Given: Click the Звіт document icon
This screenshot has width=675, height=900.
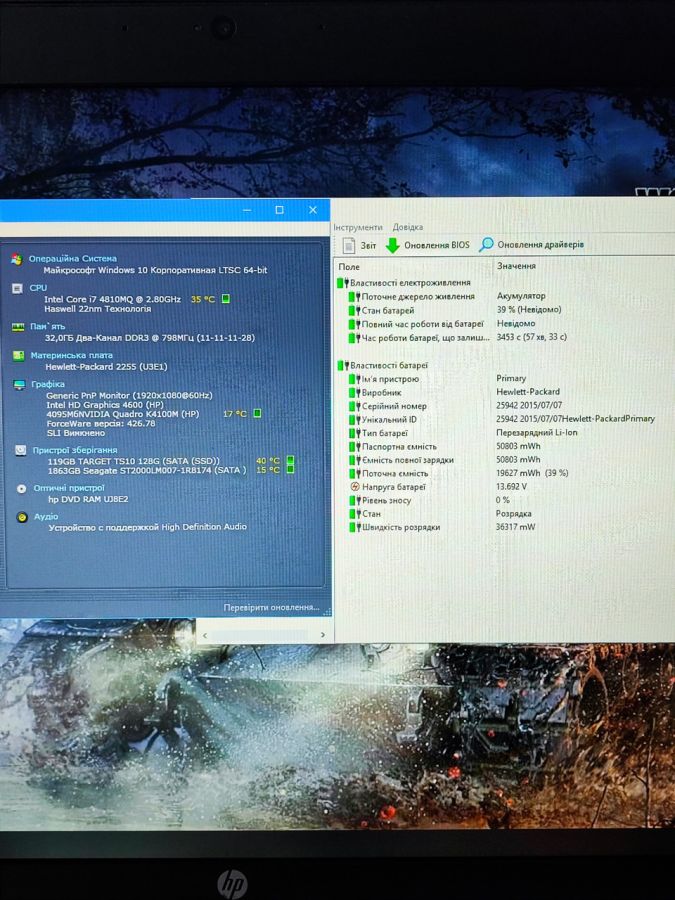Looking at the screenshot, I should coord(348,246).
